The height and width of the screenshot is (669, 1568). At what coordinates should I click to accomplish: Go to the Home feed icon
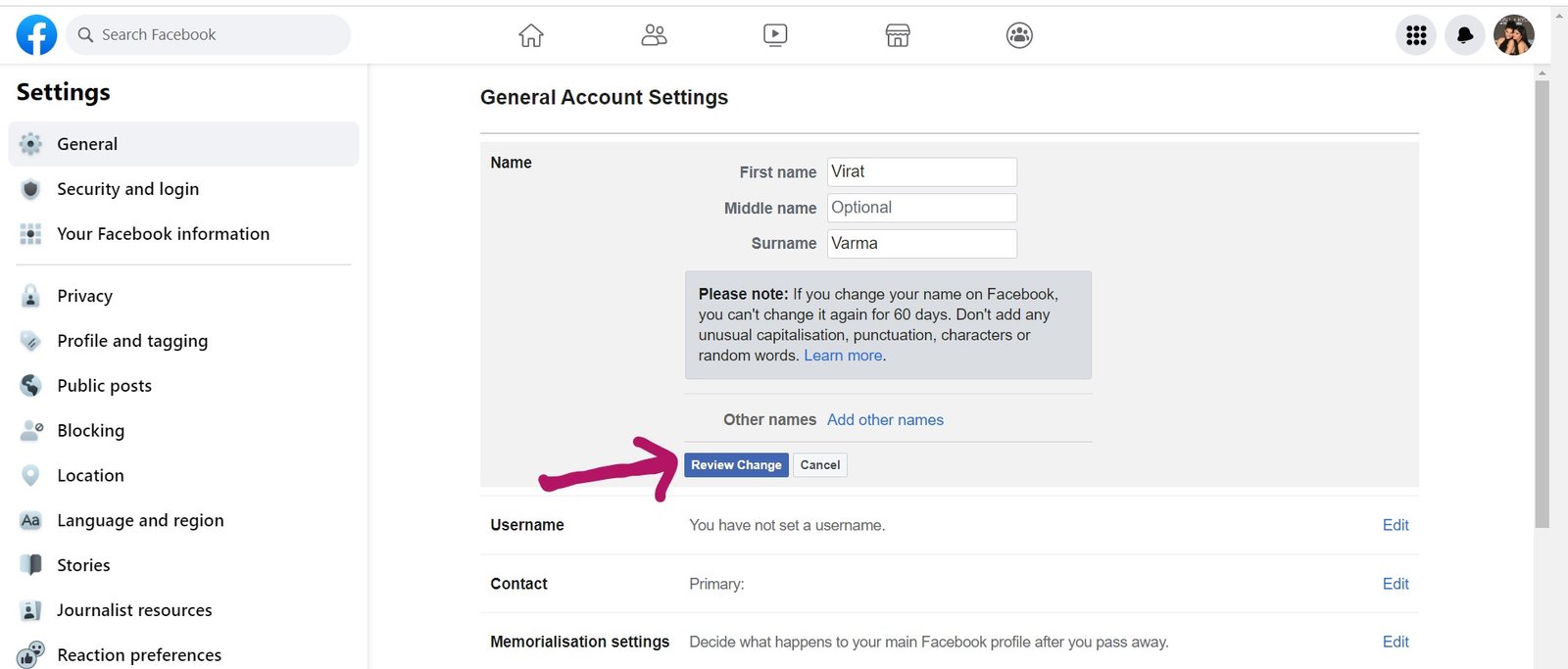click(531, 35)
